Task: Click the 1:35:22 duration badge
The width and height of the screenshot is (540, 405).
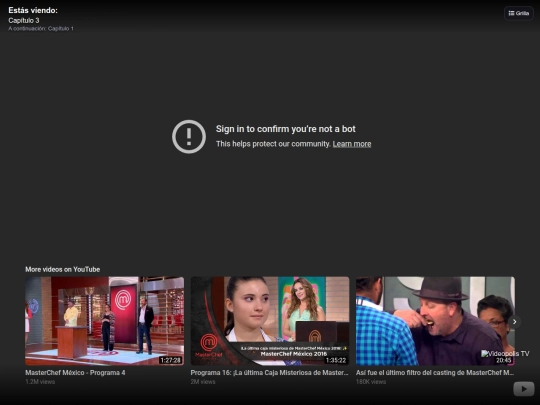Action: (336, 360)
